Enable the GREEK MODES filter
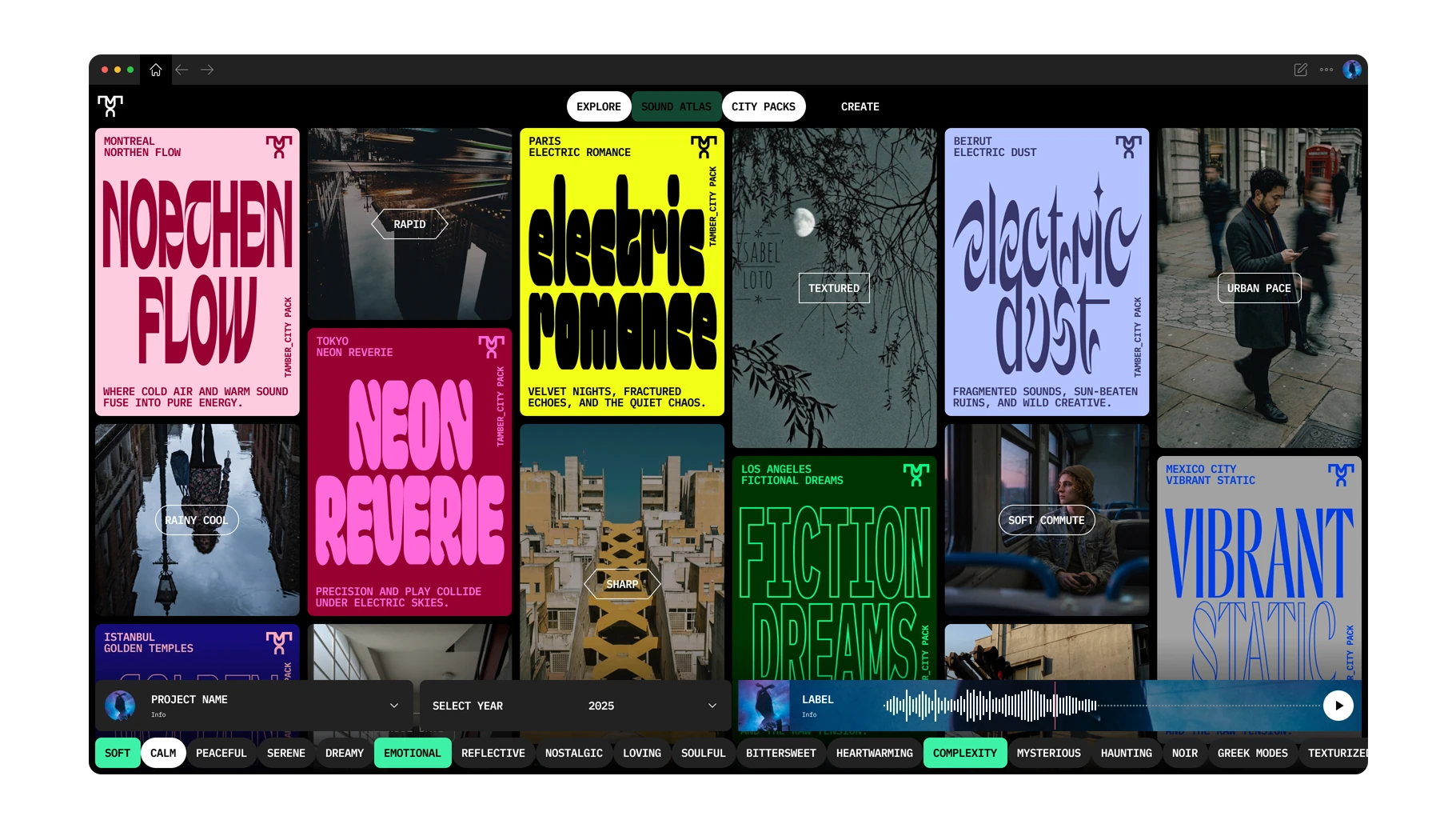This screenshot has width=1456, height=828. (x=1253, y=753)
